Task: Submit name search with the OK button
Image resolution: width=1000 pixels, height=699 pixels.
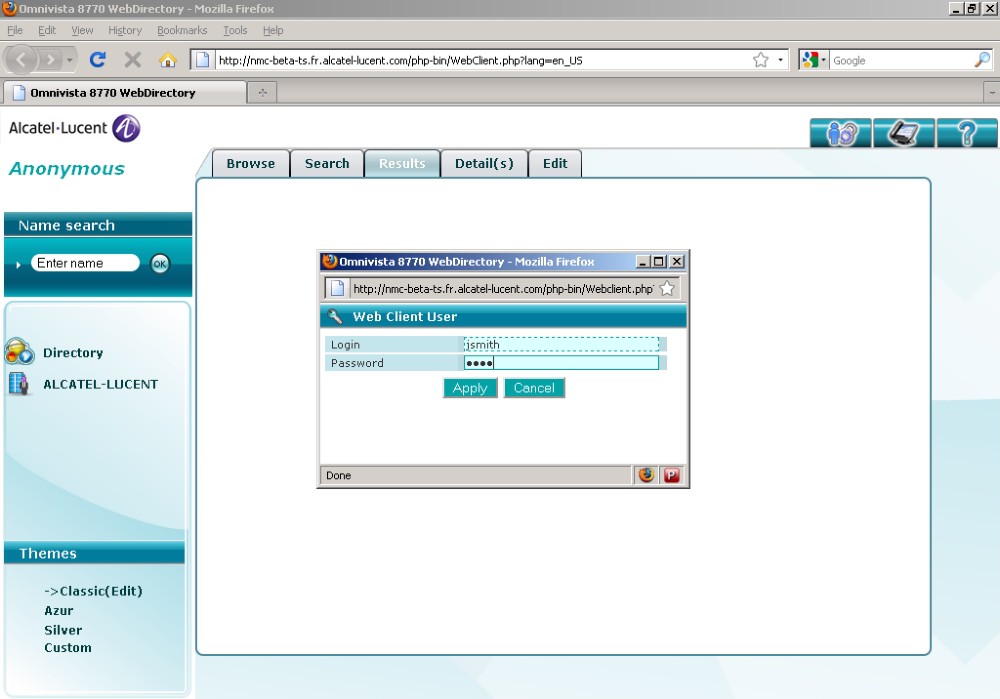Action: 159,263
